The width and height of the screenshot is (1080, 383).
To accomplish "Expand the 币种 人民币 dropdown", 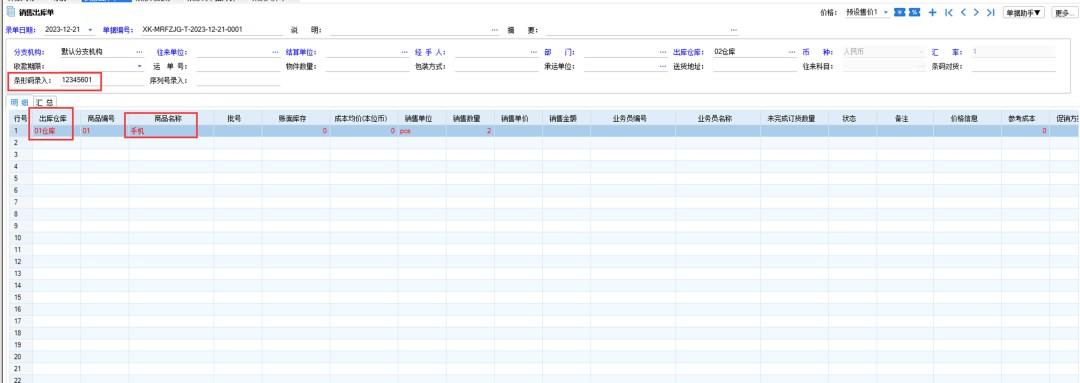I will [922, 52].
